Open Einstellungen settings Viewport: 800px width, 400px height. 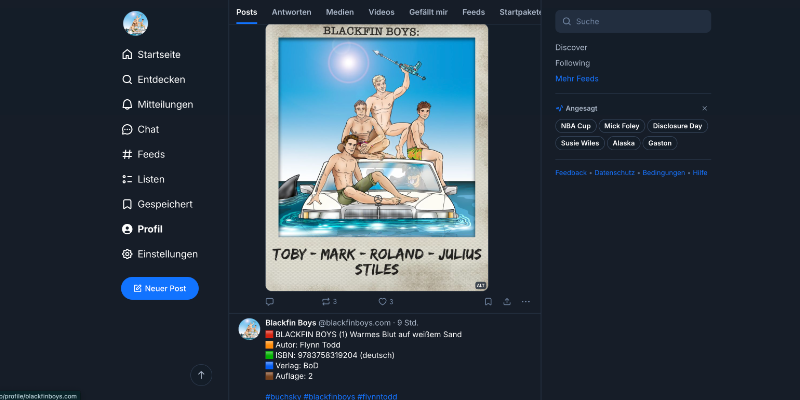coord(167,254)
